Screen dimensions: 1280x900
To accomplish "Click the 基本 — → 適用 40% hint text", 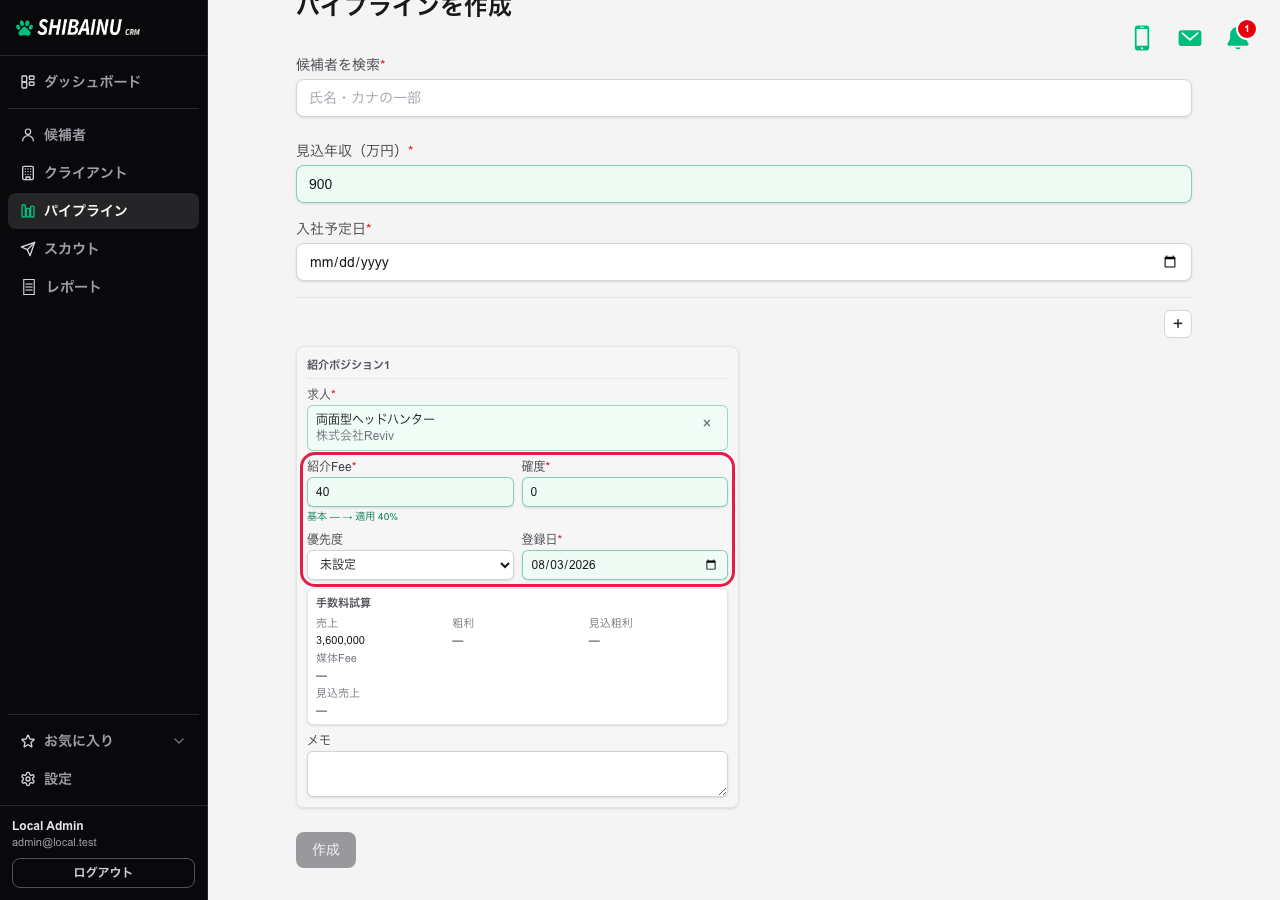I will click(352, 517).
